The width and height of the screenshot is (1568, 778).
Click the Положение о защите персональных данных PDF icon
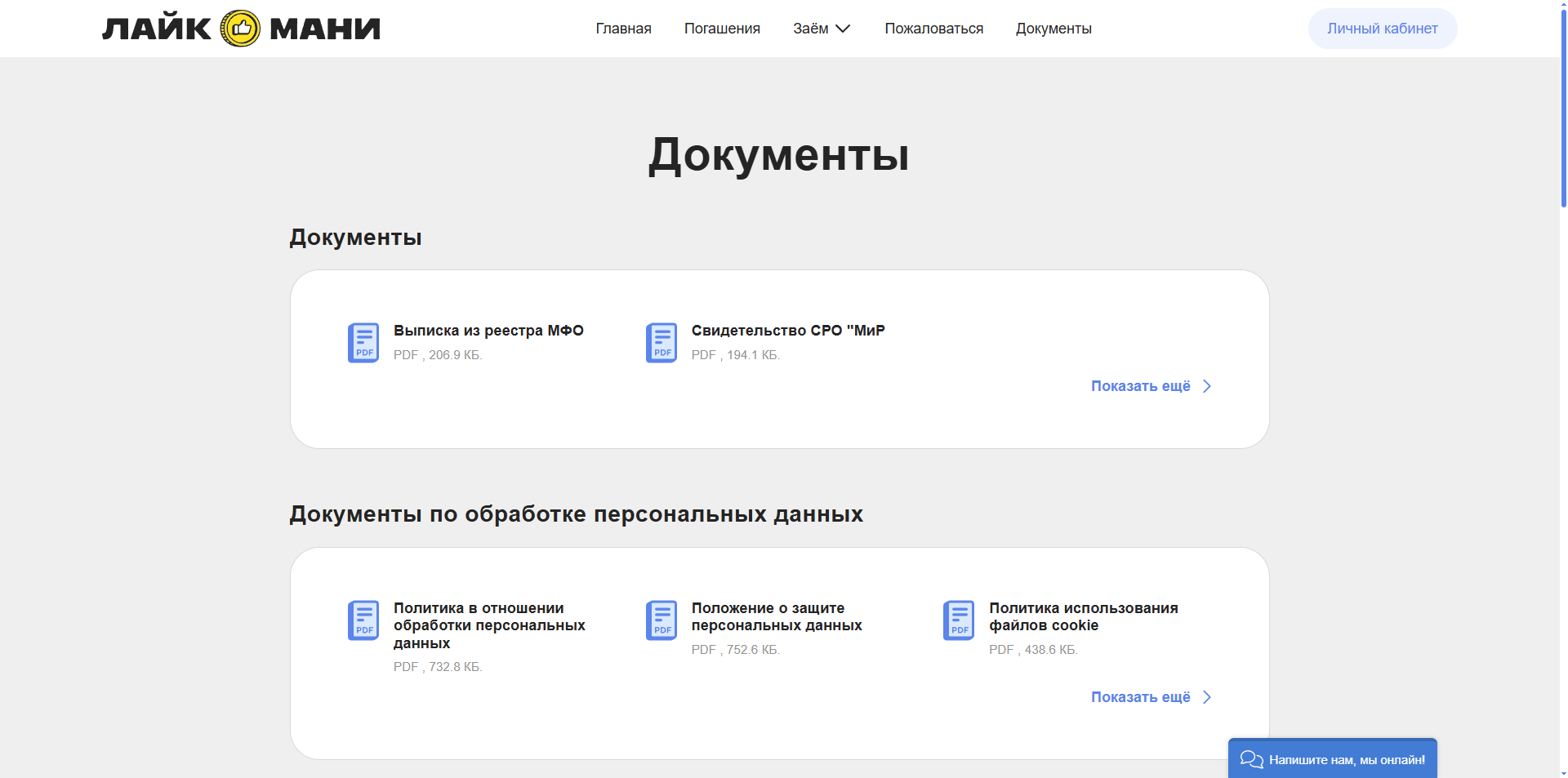click(x=661, y=620)
